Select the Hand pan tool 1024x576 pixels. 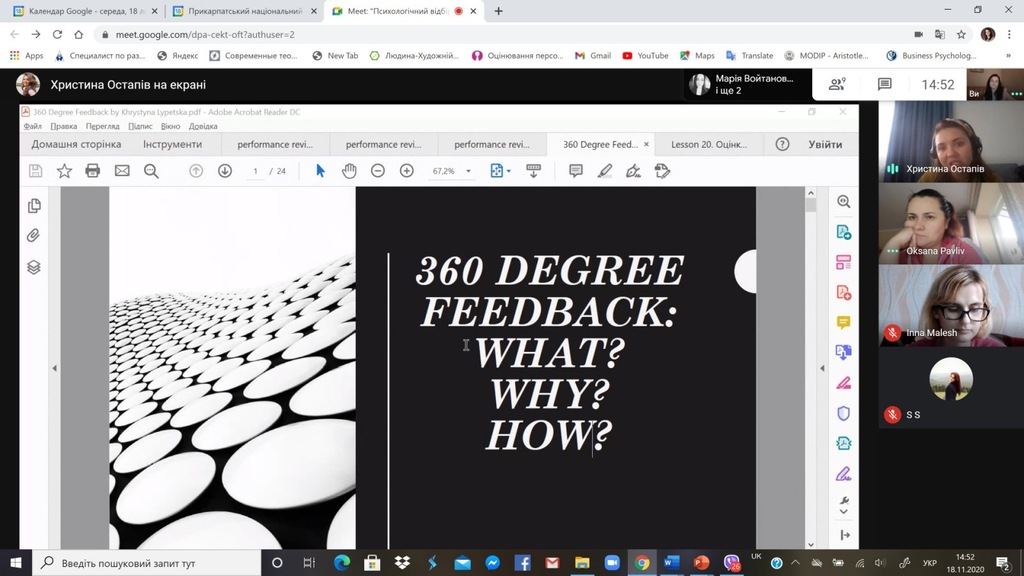coord(349,171)
